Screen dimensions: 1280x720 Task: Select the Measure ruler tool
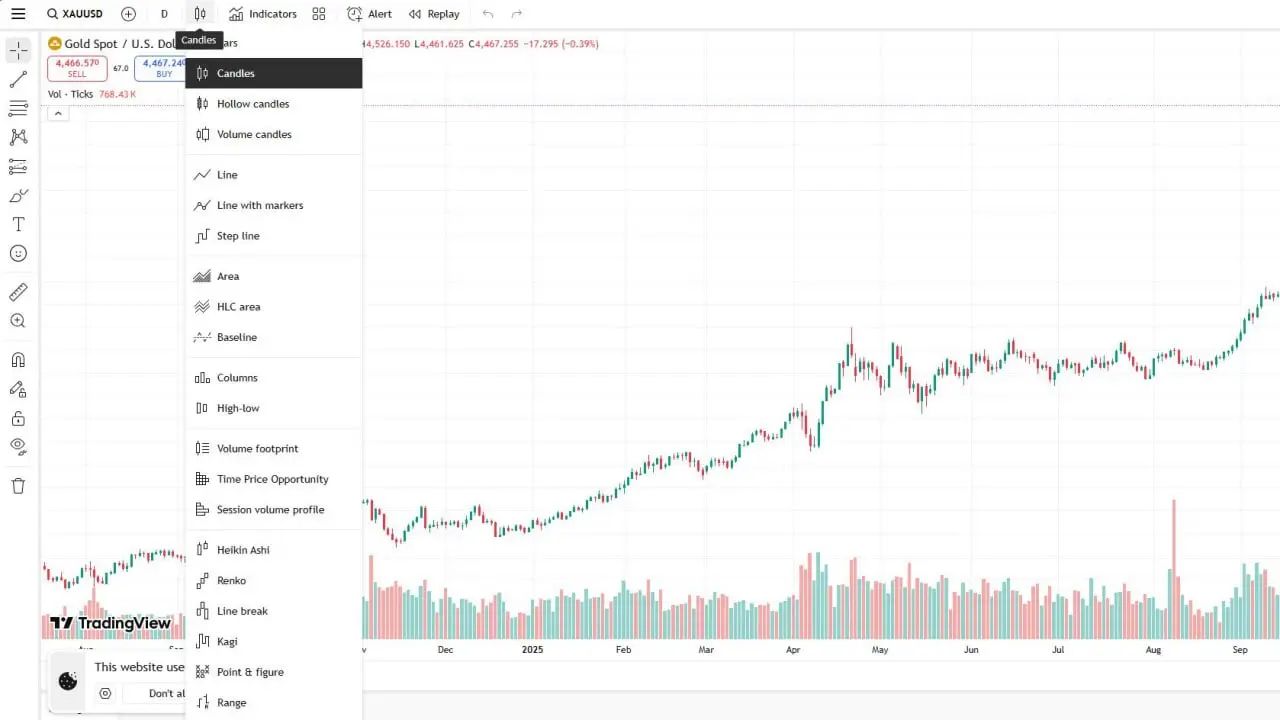click(18, 292)
